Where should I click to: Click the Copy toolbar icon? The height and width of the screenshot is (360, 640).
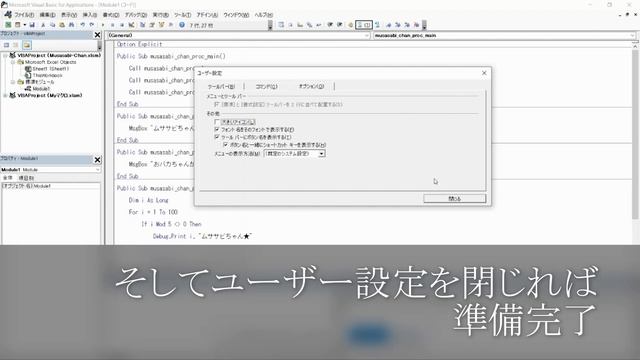tap(52, 25)
